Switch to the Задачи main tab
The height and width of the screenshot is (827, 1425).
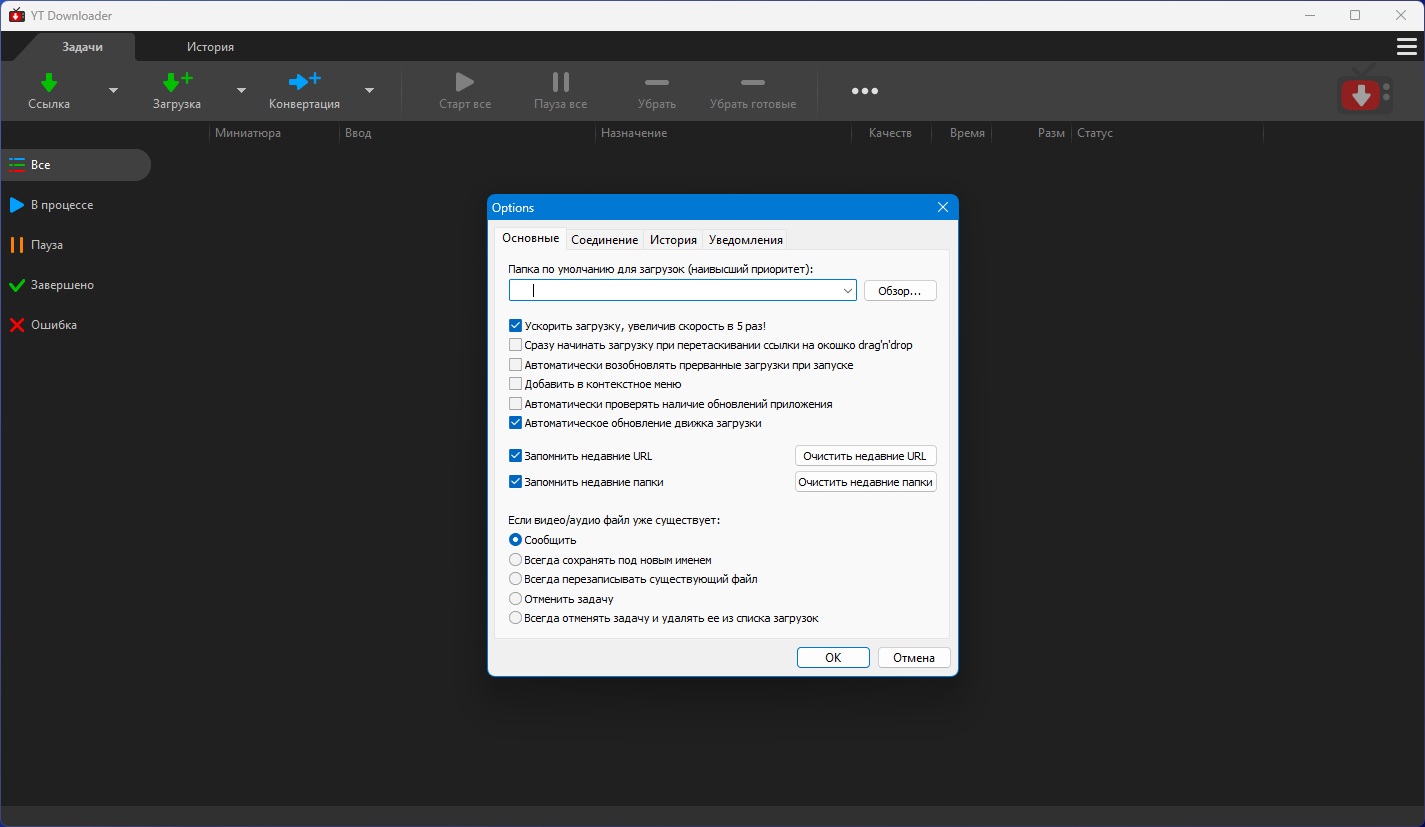pyautogui.click(x=82, y=47)
